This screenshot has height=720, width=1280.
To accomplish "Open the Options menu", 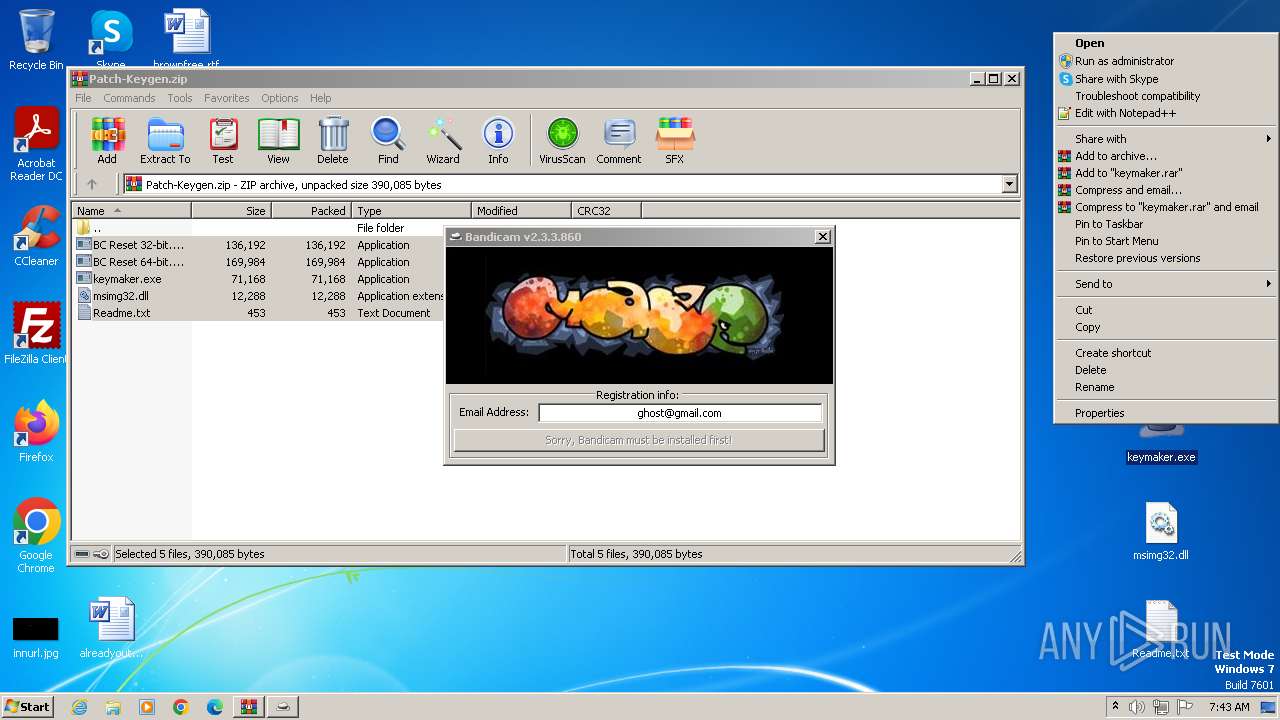I will click(x=280, y=98).
